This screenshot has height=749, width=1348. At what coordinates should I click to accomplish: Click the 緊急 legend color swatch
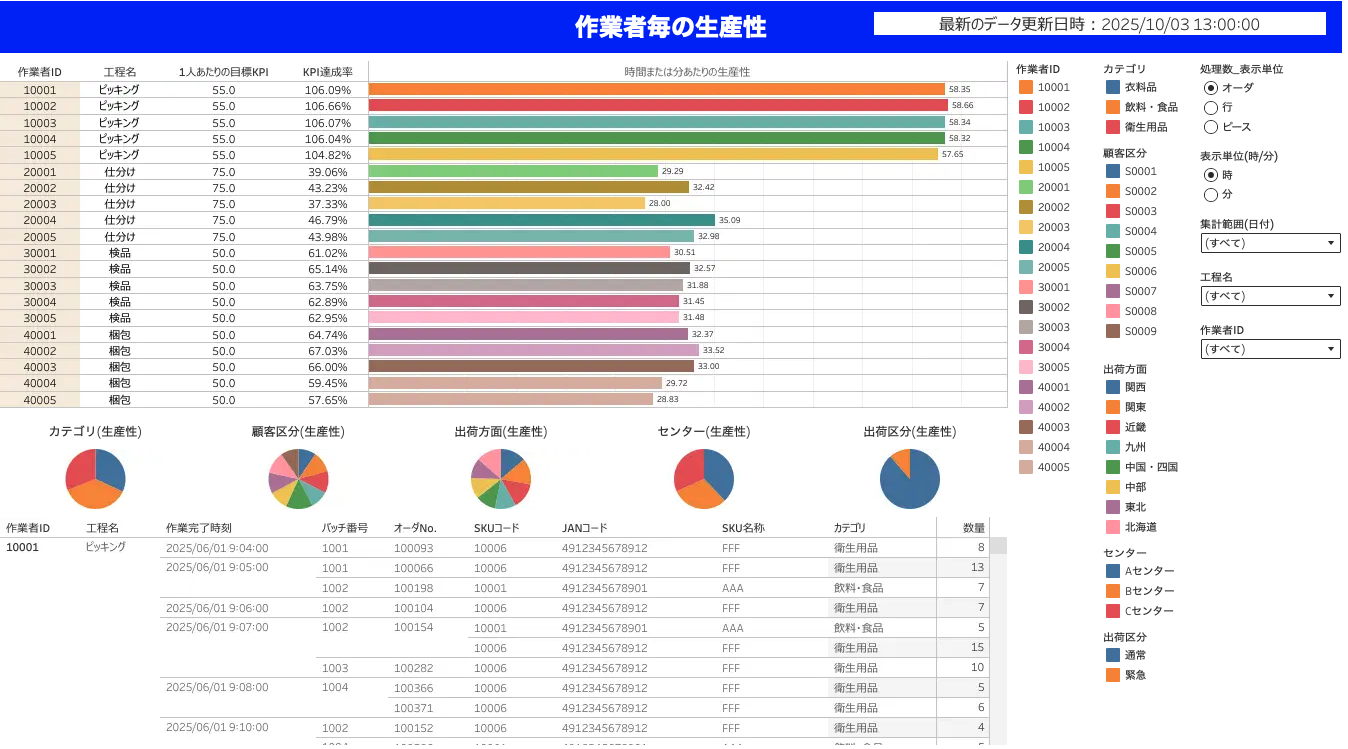tap(1113, 675)
